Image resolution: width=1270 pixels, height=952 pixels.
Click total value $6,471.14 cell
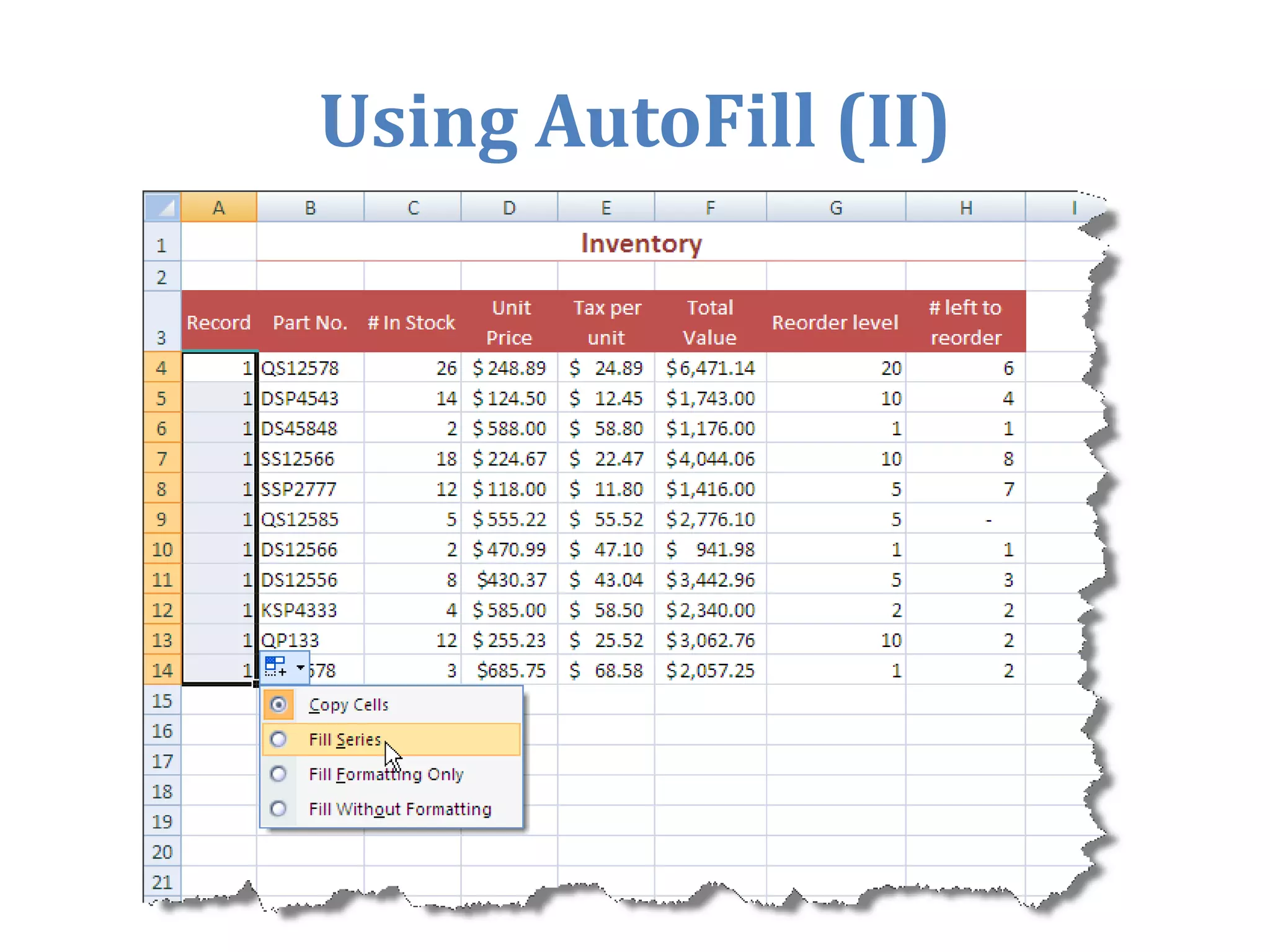coord(711,368)
